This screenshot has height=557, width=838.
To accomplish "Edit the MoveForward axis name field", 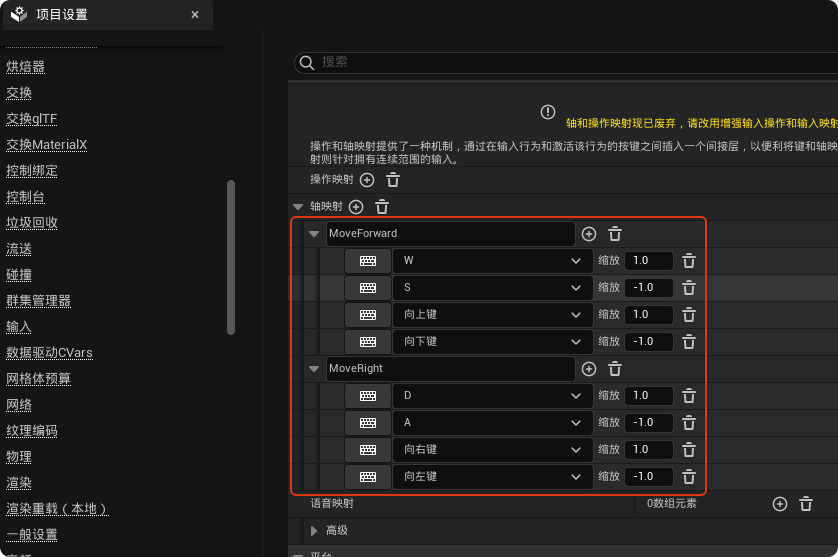I will coord(451,234).
